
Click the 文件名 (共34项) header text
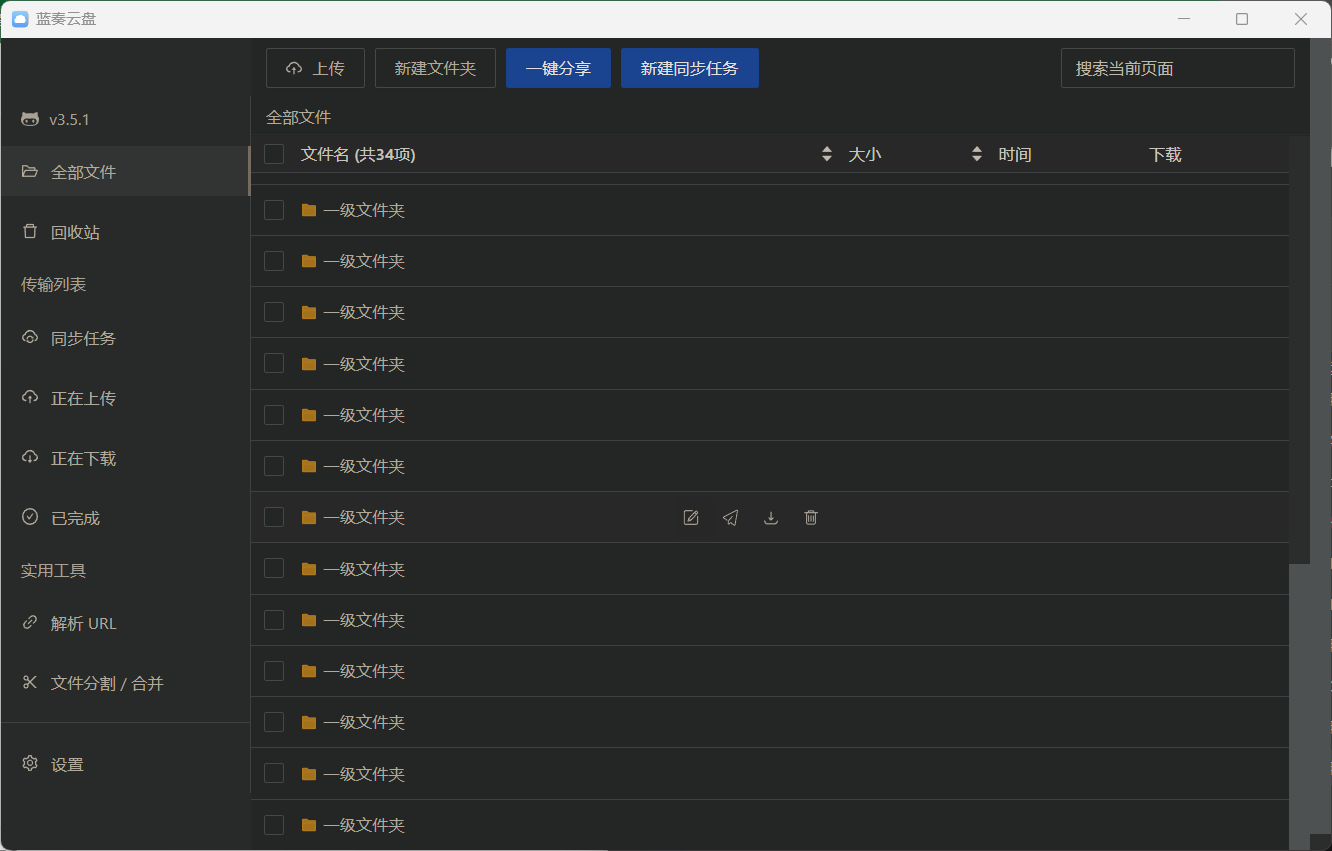(358, 154)
